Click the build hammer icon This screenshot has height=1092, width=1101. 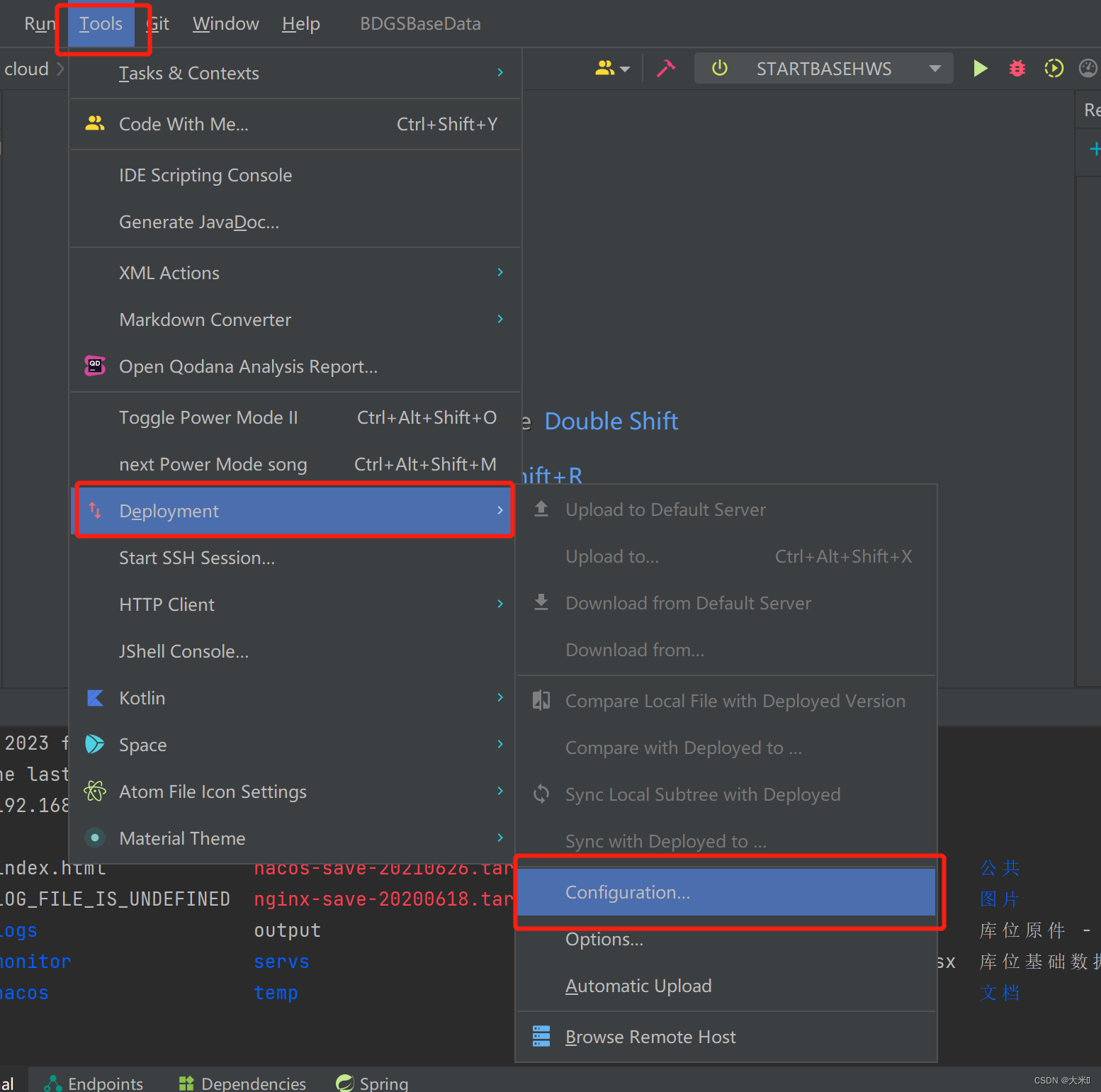(665, 68)
